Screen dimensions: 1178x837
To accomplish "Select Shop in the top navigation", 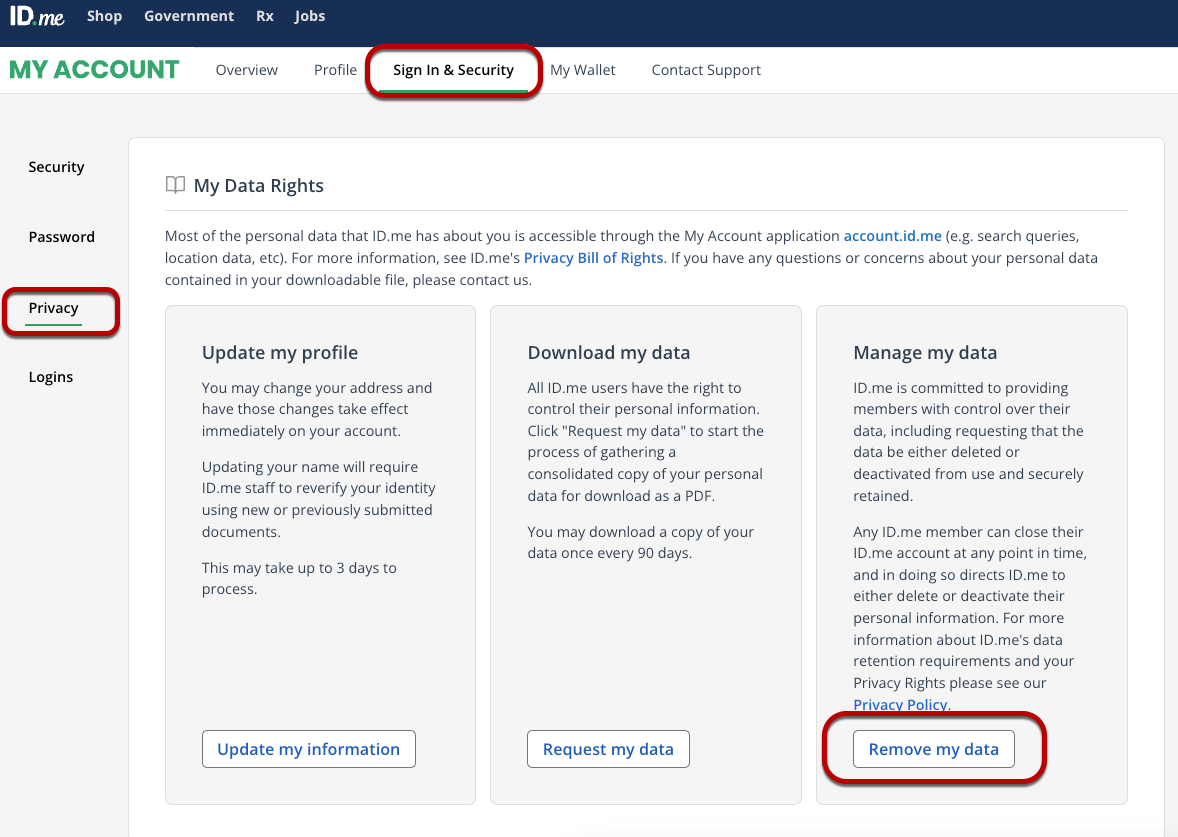I will (104, 16).
